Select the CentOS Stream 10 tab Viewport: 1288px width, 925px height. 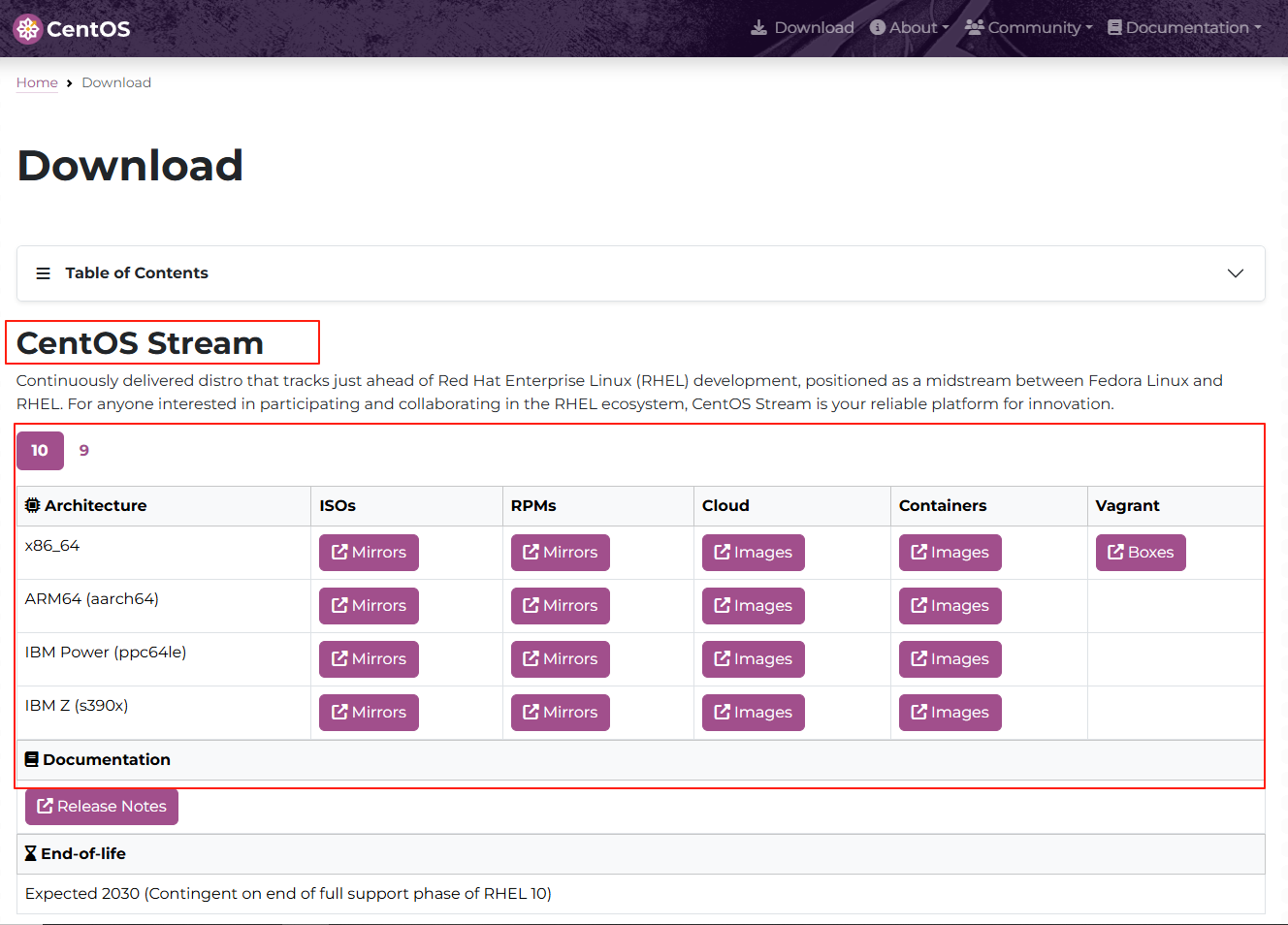40,451
